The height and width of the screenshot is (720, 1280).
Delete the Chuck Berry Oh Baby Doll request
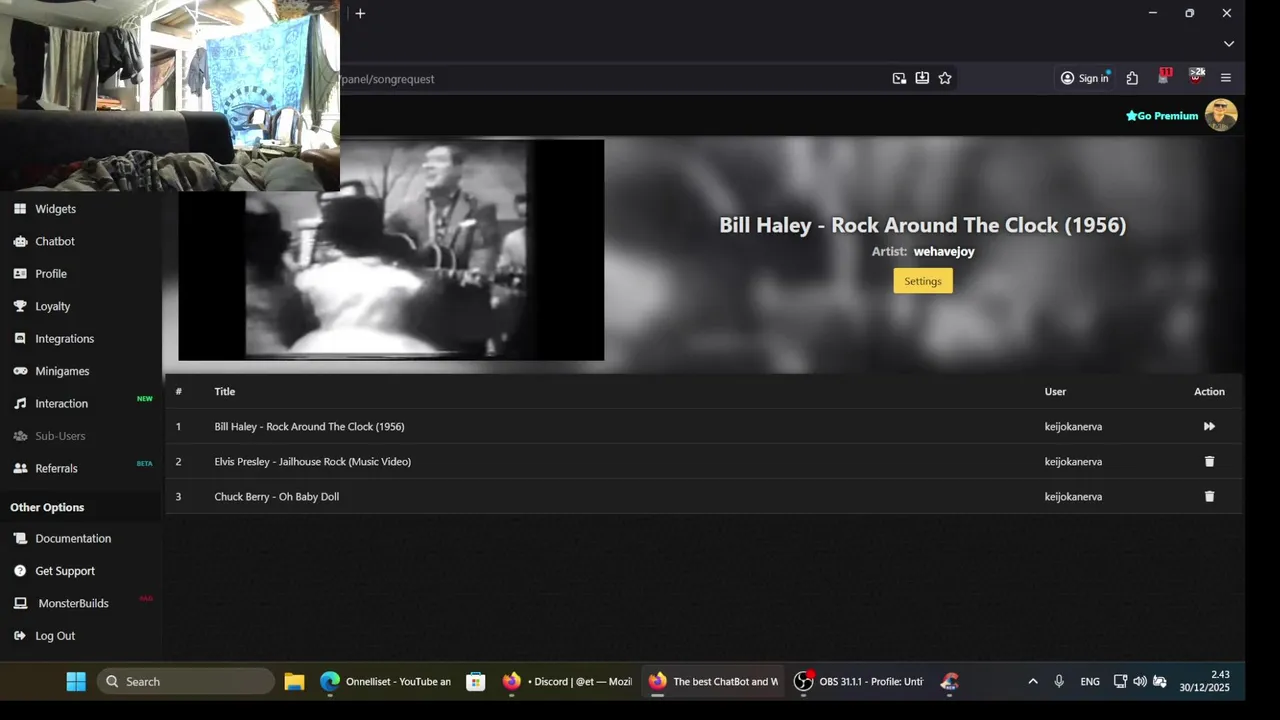[1209, 496]
